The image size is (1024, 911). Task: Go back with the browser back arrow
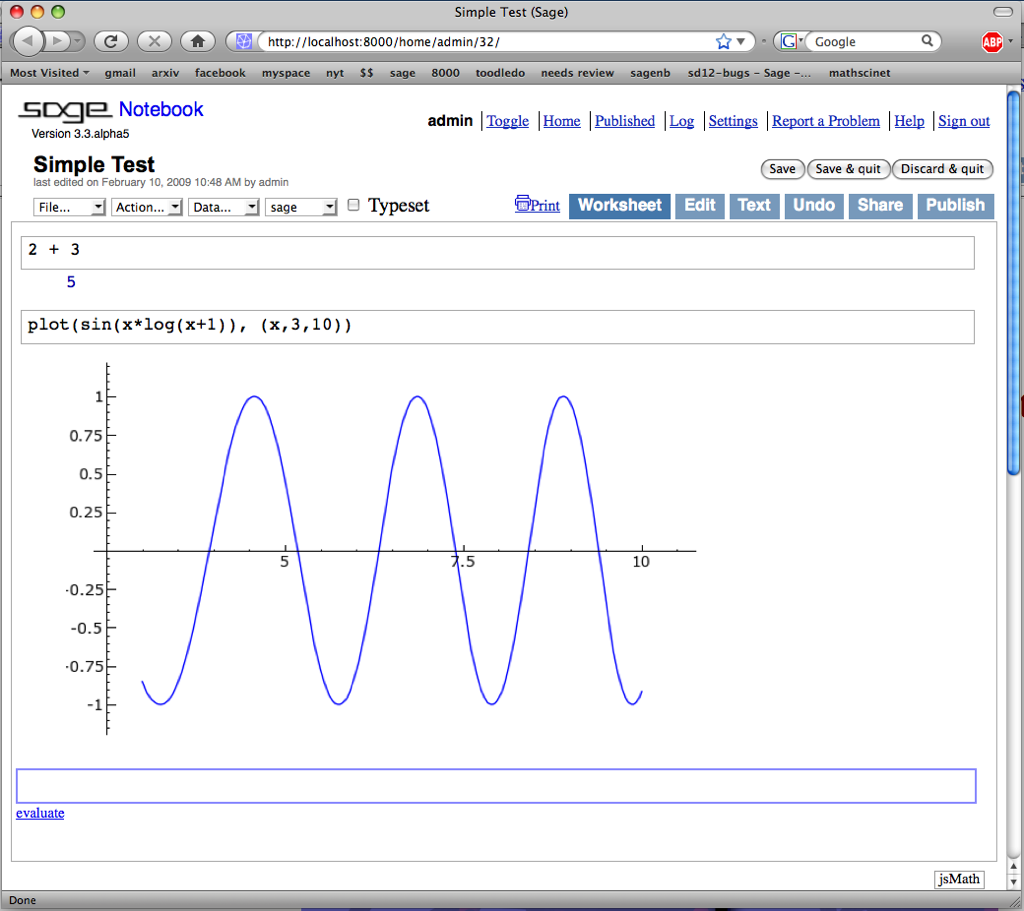(27, 41)
